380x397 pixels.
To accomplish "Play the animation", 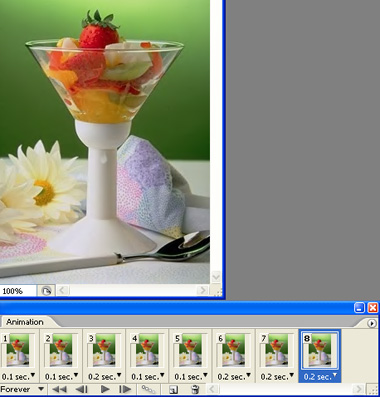I will [x=105, y=389].
